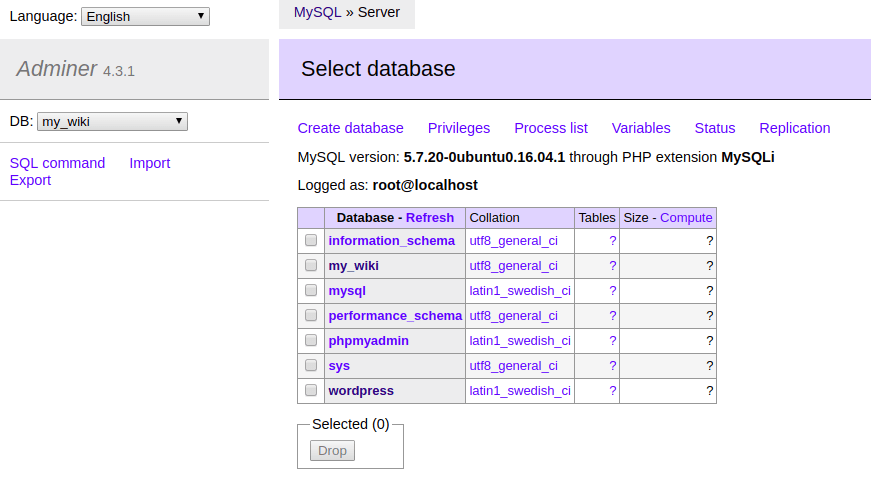This screenshot has width=871, height=486.
Task: Click latin1_swedish_ci collation of phpmyadmin
Action: point(520,340)
